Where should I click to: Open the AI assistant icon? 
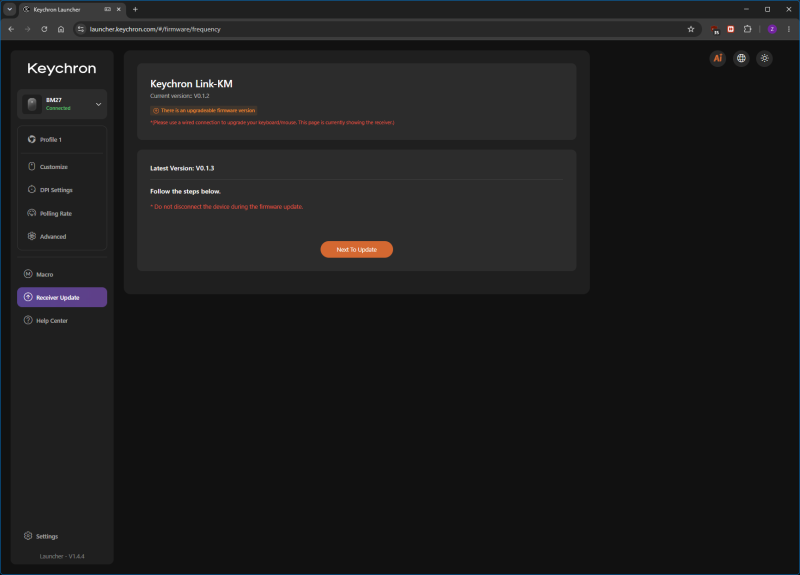click(717, 58)
